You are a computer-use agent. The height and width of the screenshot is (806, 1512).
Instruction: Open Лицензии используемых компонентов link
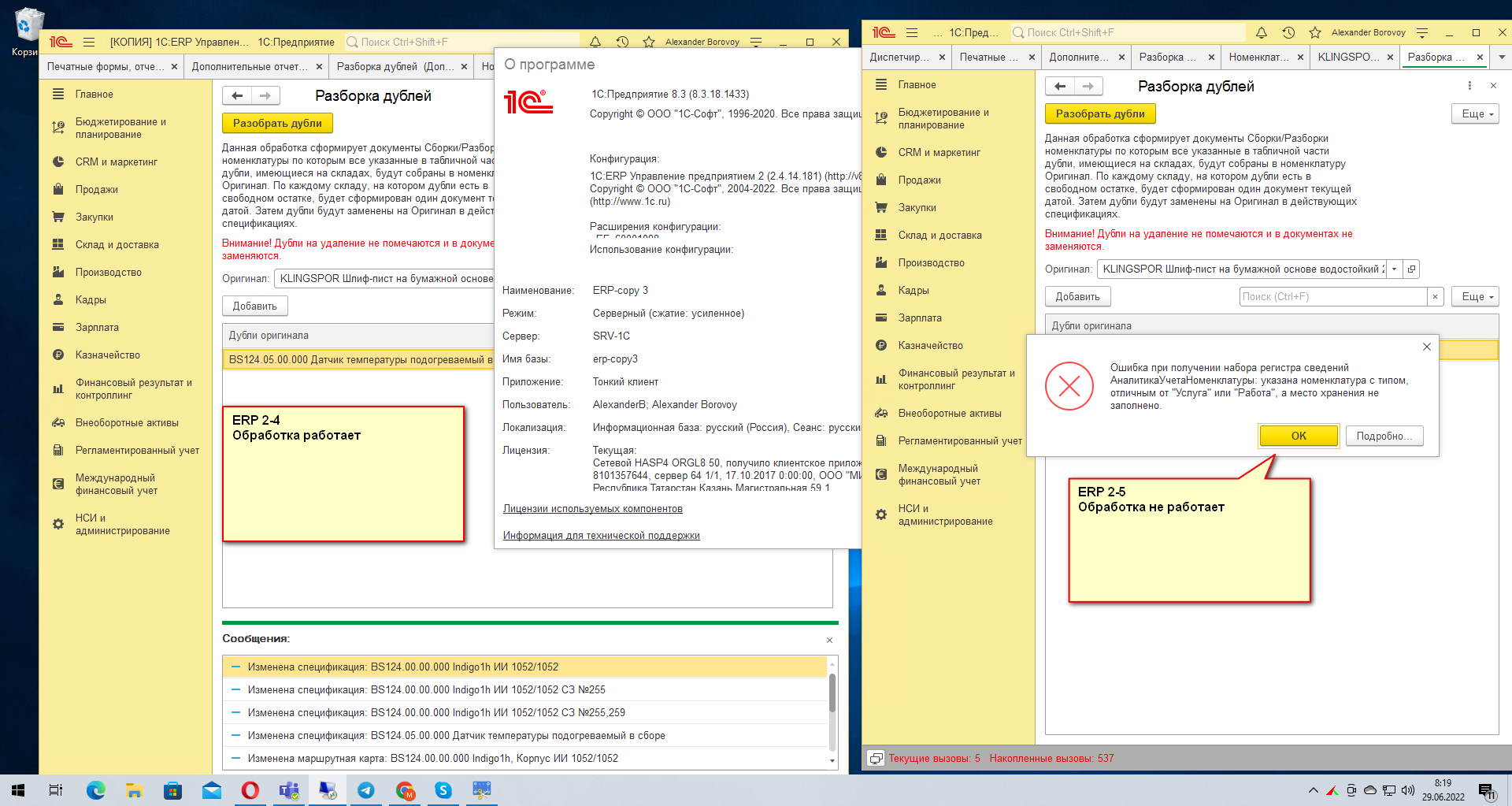point(592,509)
